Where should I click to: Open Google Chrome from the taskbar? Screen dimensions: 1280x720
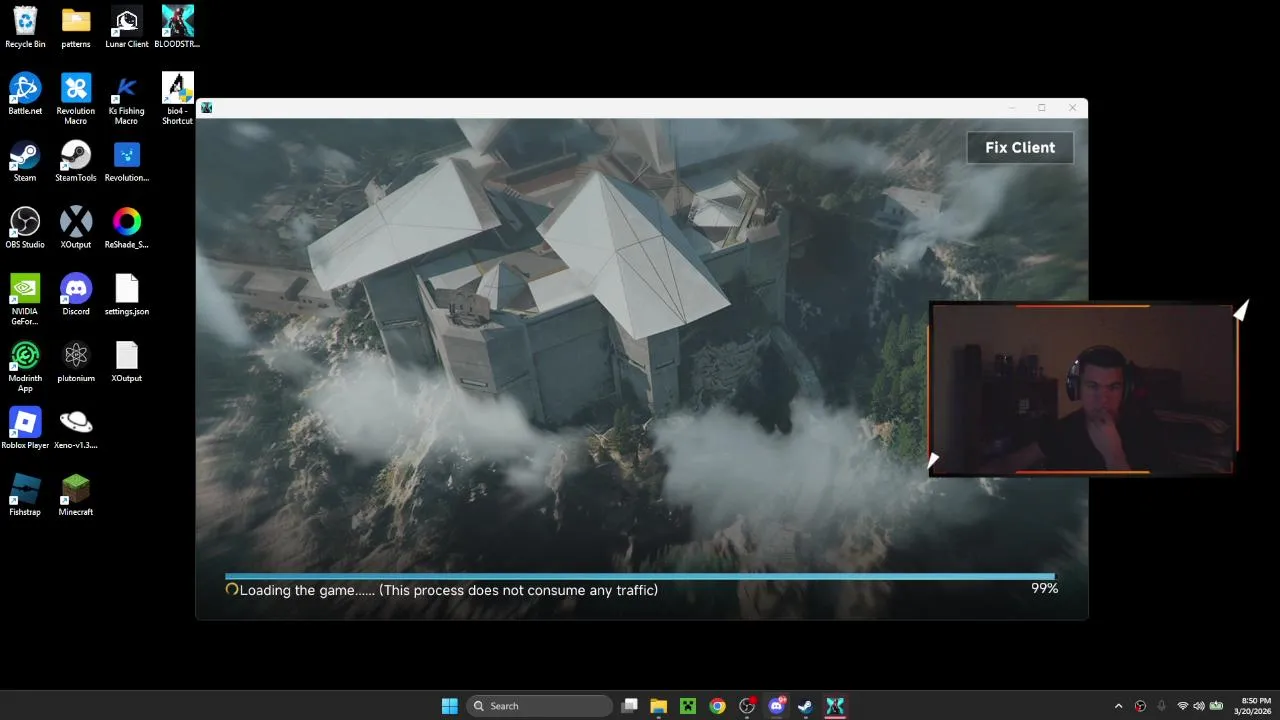point(717,706)
